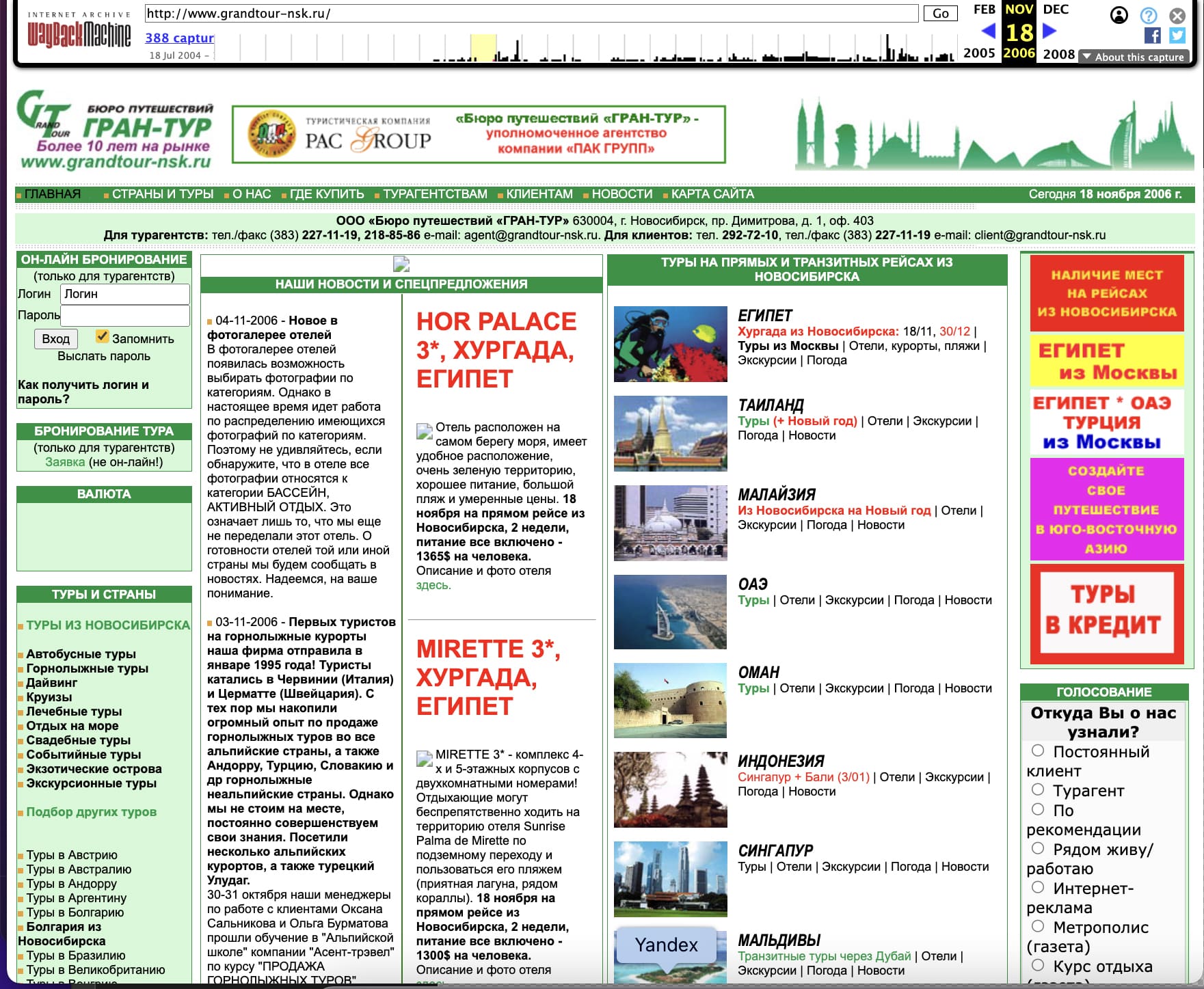Toggle the Запомнить checkbox
Viewport: 1204px width, 989px height.
[102, 336]
